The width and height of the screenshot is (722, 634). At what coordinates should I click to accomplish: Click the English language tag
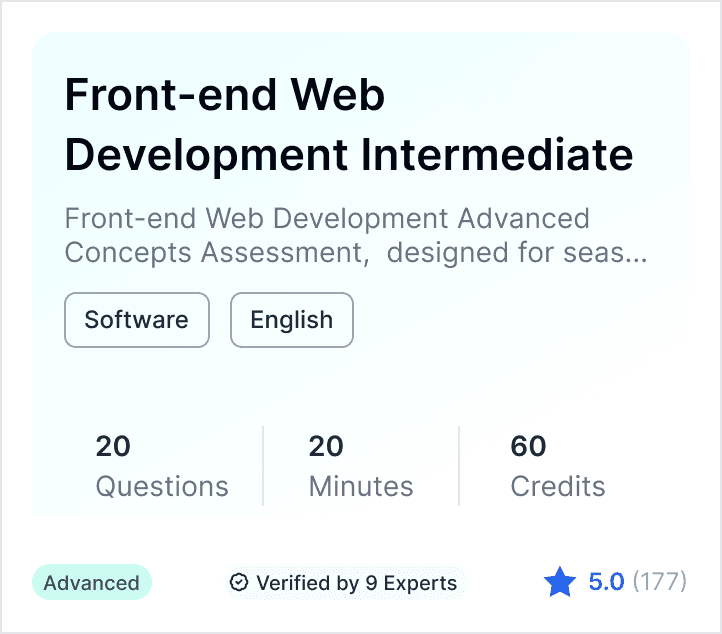tap(292, 320)
